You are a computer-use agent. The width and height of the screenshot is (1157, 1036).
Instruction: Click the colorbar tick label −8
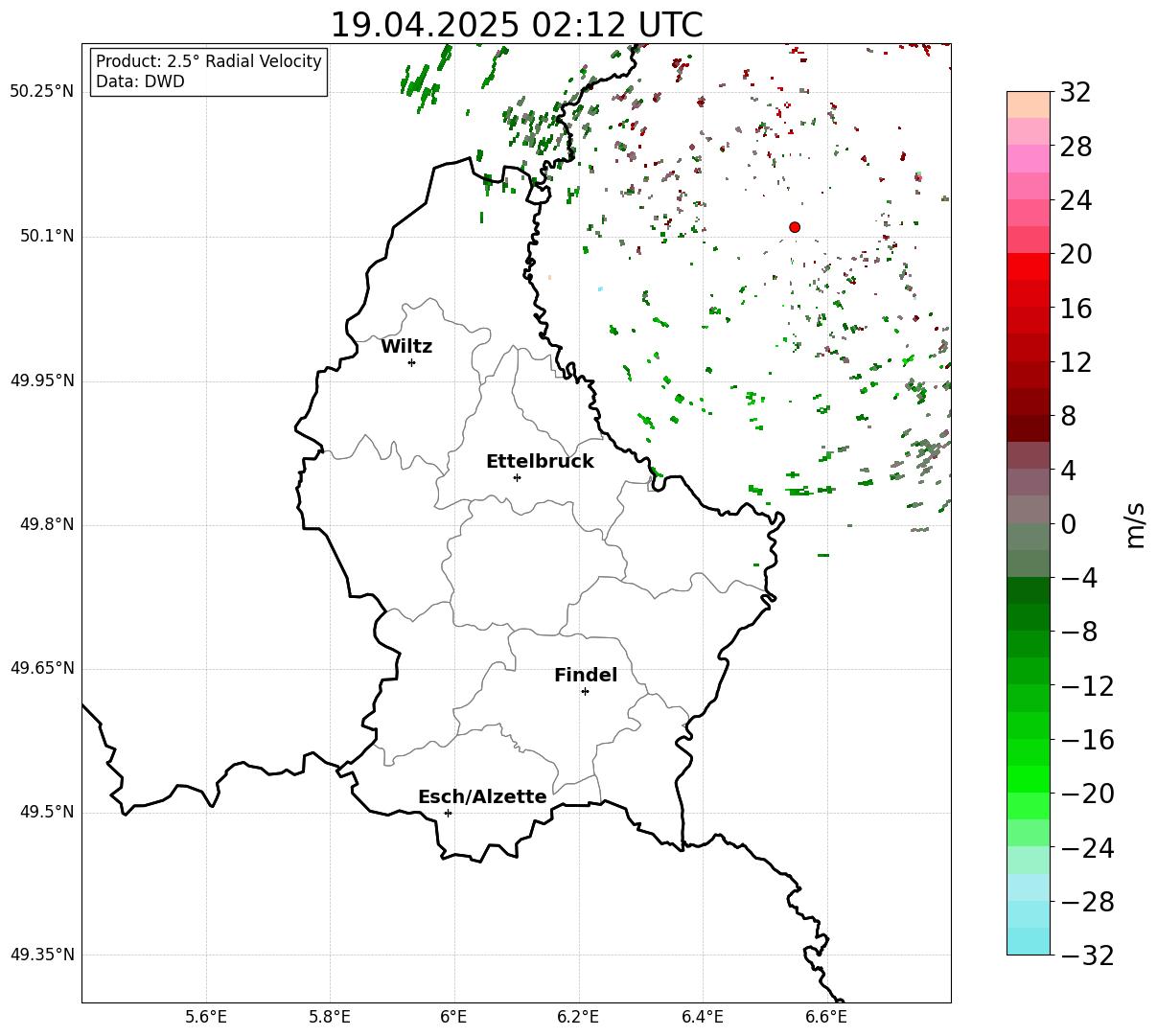1078,632
